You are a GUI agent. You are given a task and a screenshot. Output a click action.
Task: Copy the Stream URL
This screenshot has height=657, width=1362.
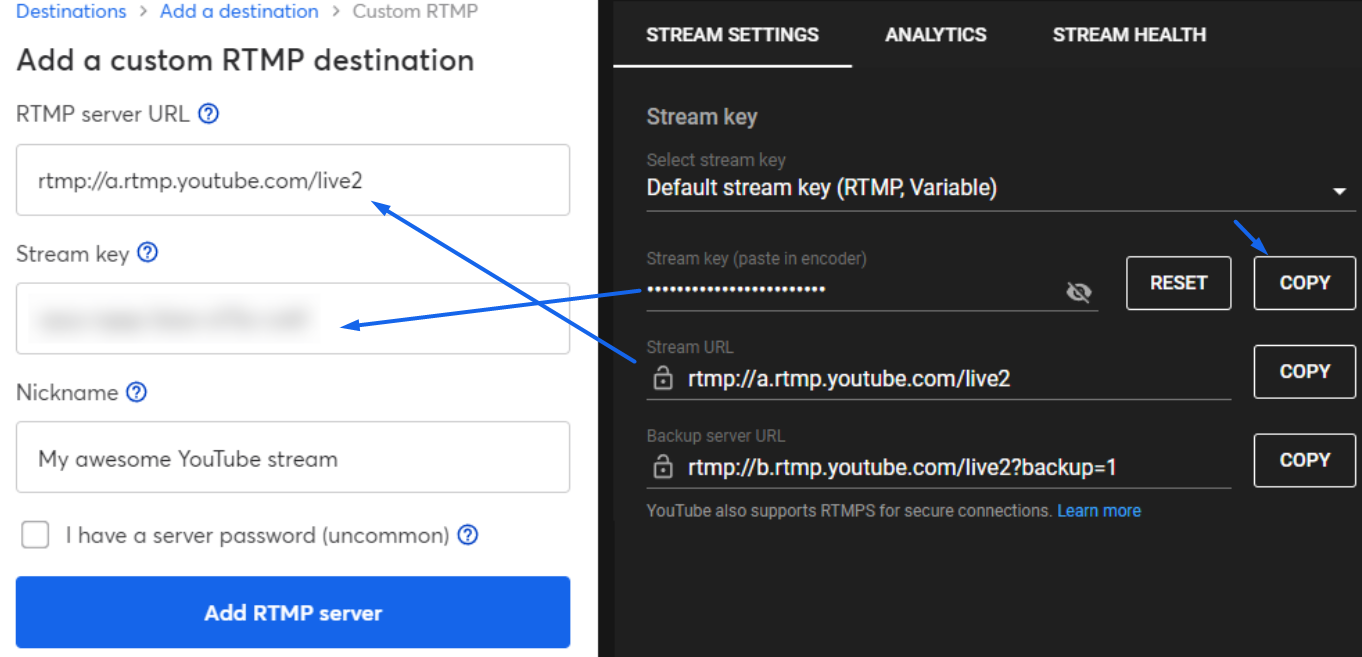click(1304, 371)
